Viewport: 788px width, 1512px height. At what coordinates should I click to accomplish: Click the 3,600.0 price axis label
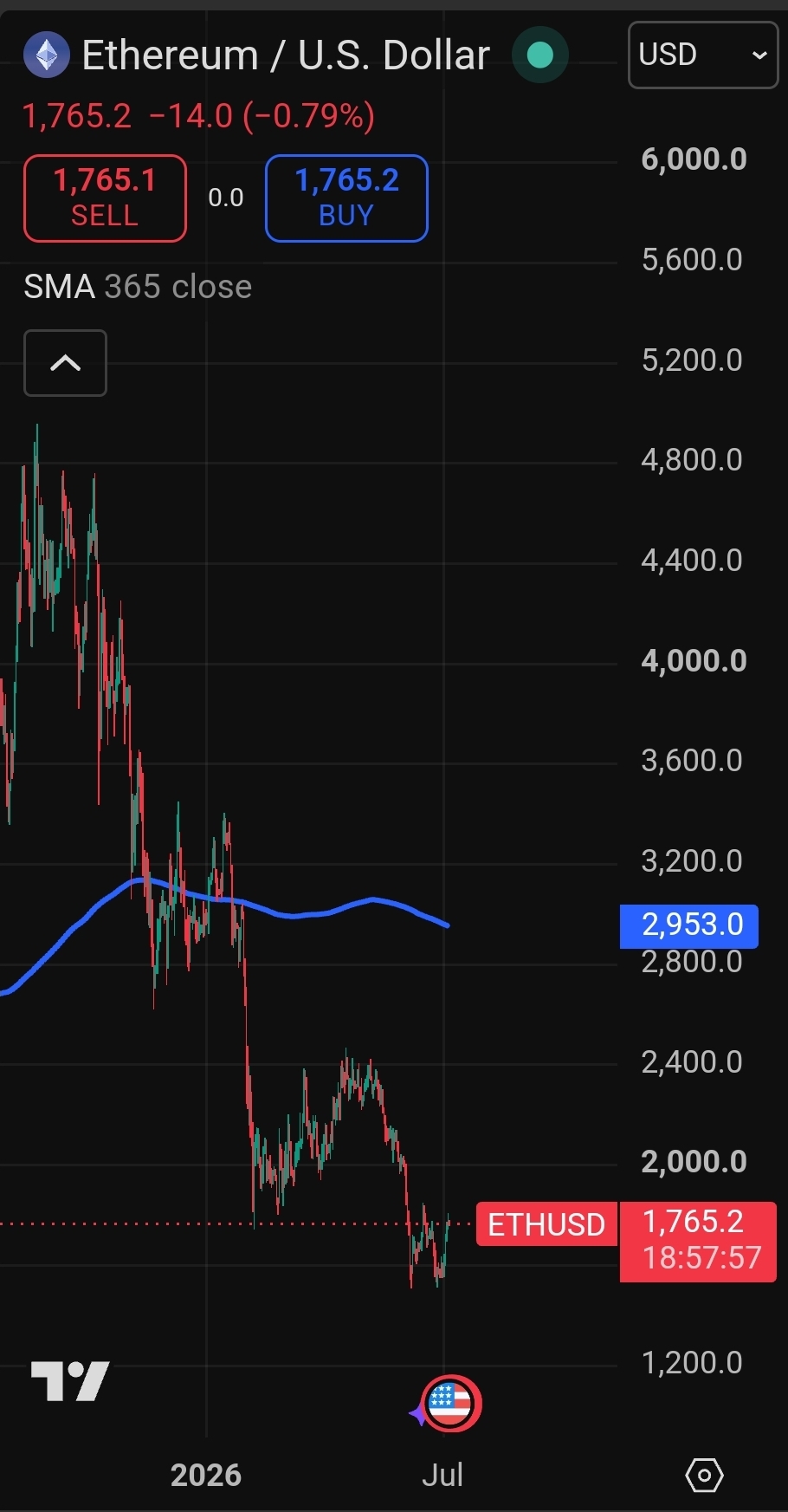coord(692,761)
